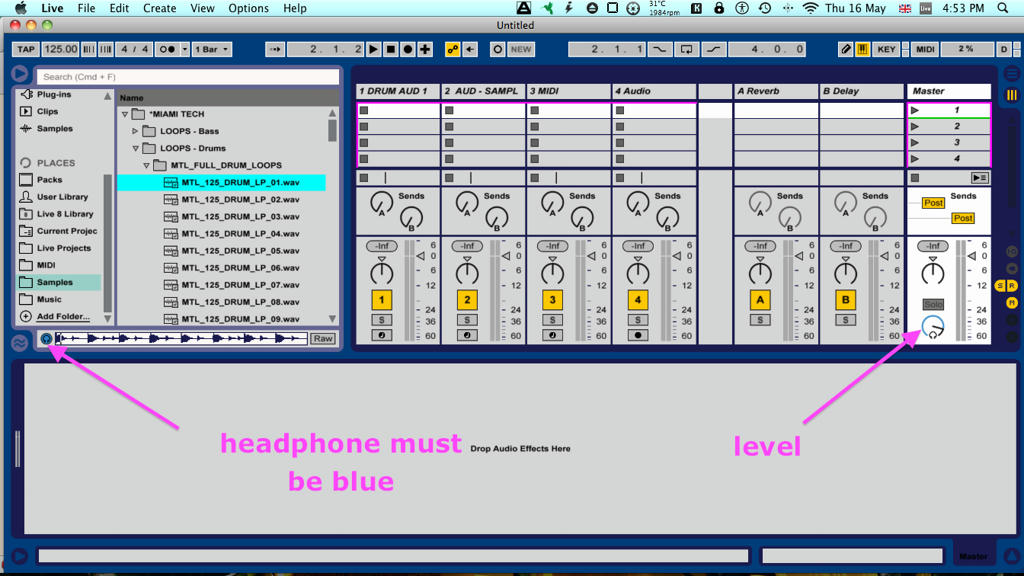Toggle return A Activator button
The image size is (1024, 576).
[760, 300]
